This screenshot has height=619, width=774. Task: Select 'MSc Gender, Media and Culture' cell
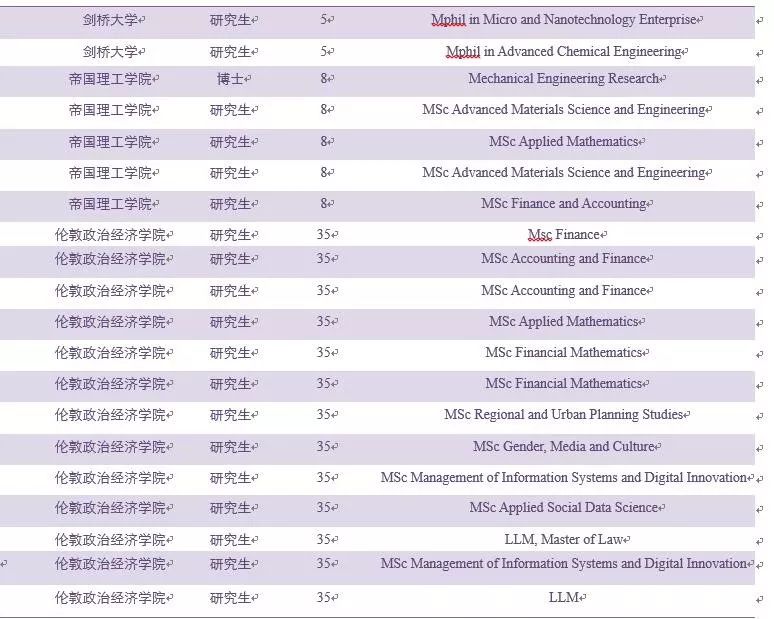[564, 447]
